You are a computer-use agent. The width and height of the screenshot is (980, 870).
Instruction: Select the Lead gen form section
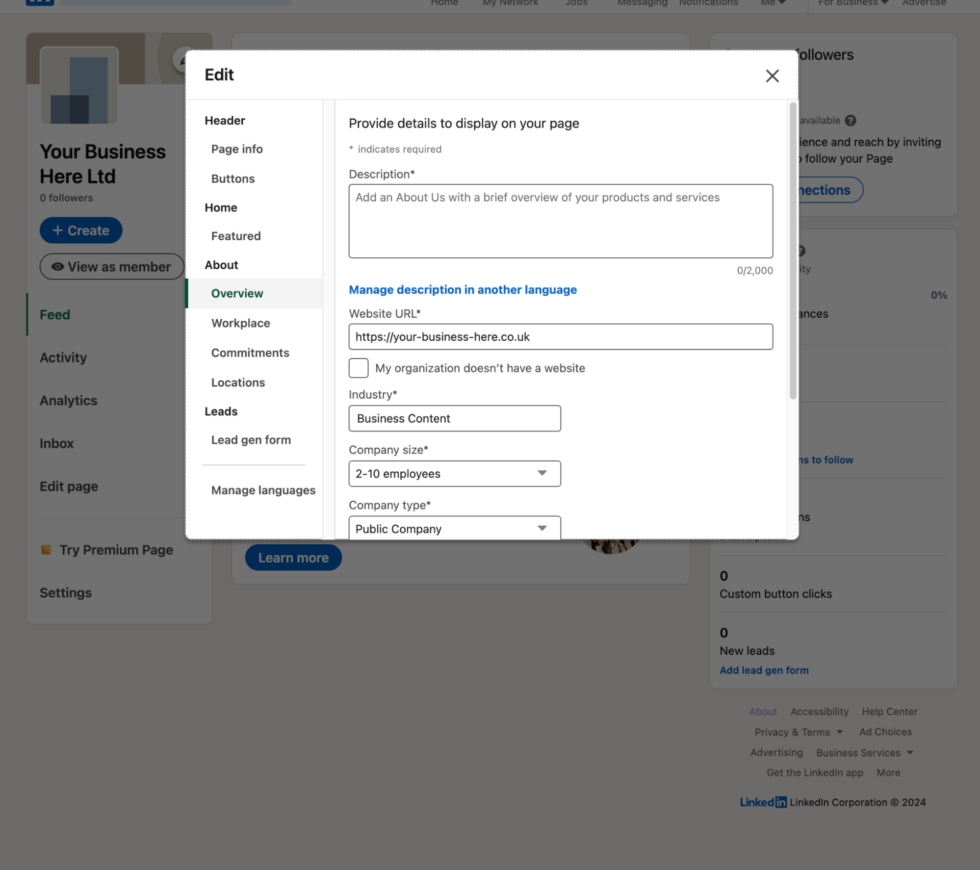click(x=250, y=439)
